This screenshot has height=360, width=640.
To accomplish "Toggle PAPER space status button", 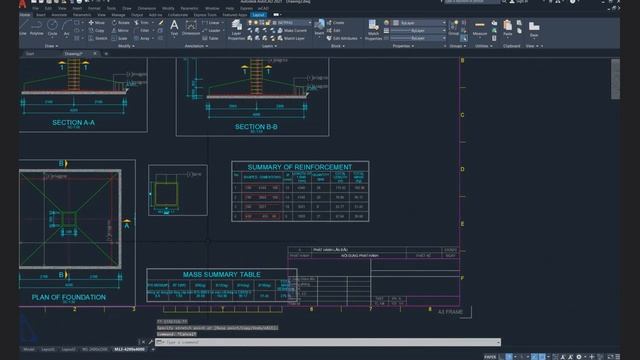I will tap(490, 357).
